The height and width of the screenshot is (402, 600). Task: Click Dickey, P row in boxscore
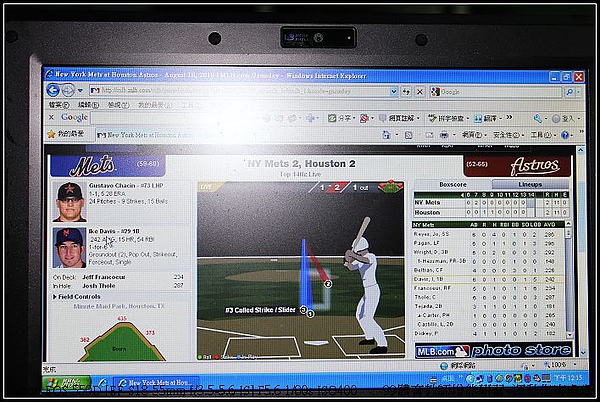(488, 334)
